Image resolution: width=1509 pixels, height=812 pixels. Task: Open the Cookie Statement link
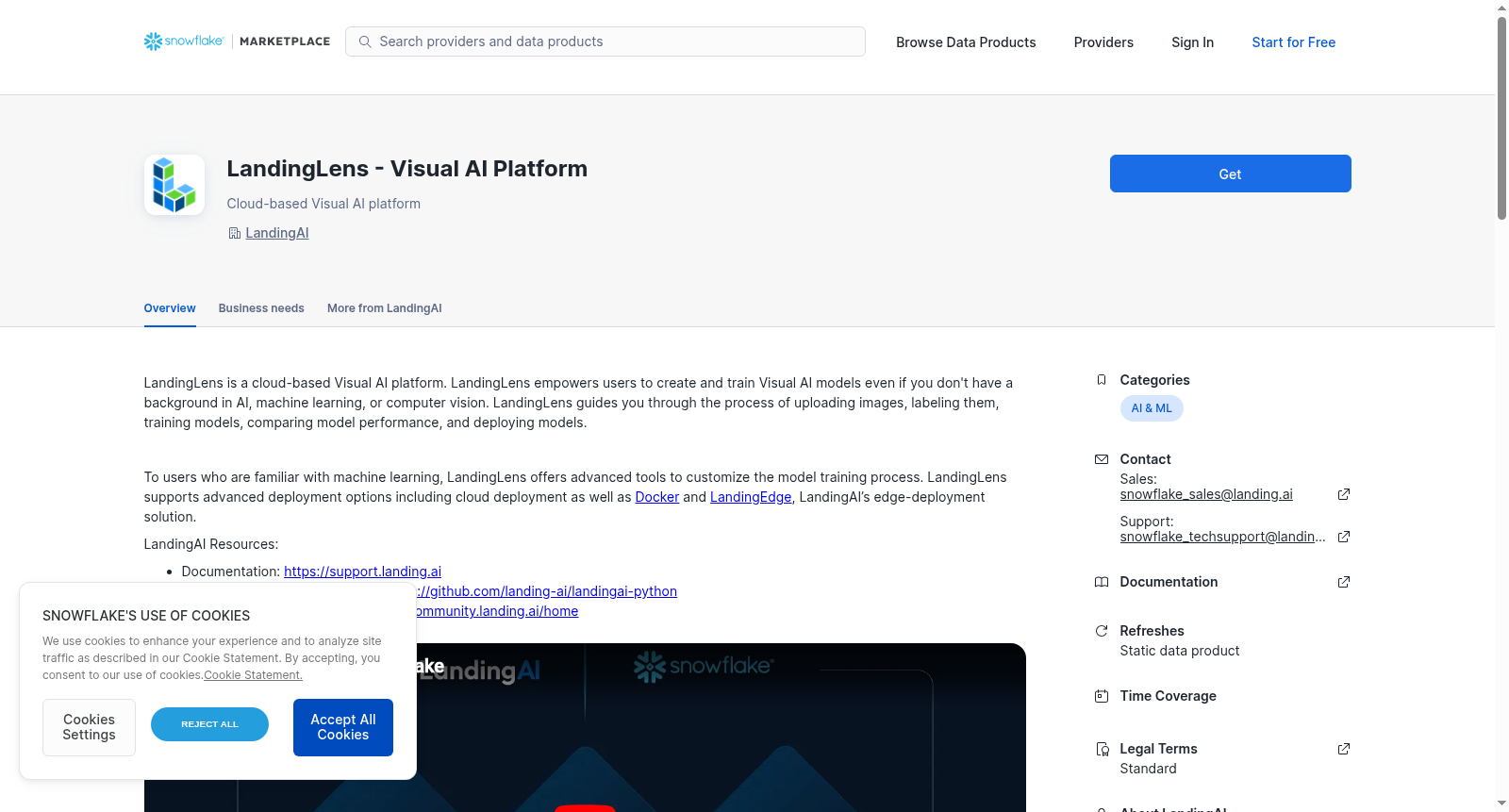pos(253,675)
